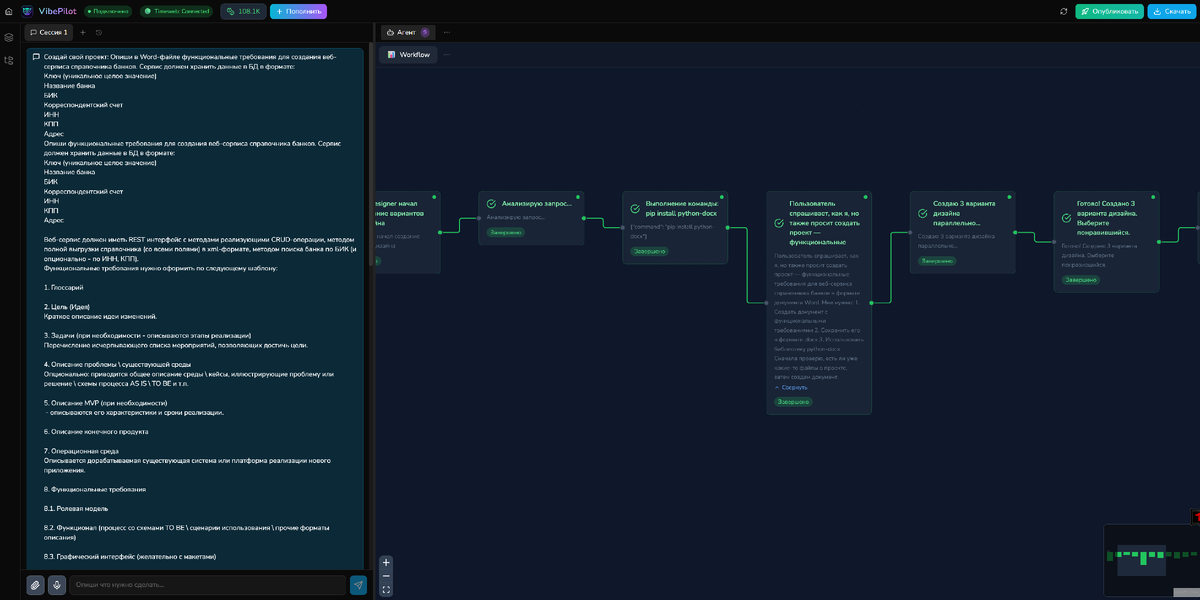Zoom in on the workflow canvas

click(386, 563)
